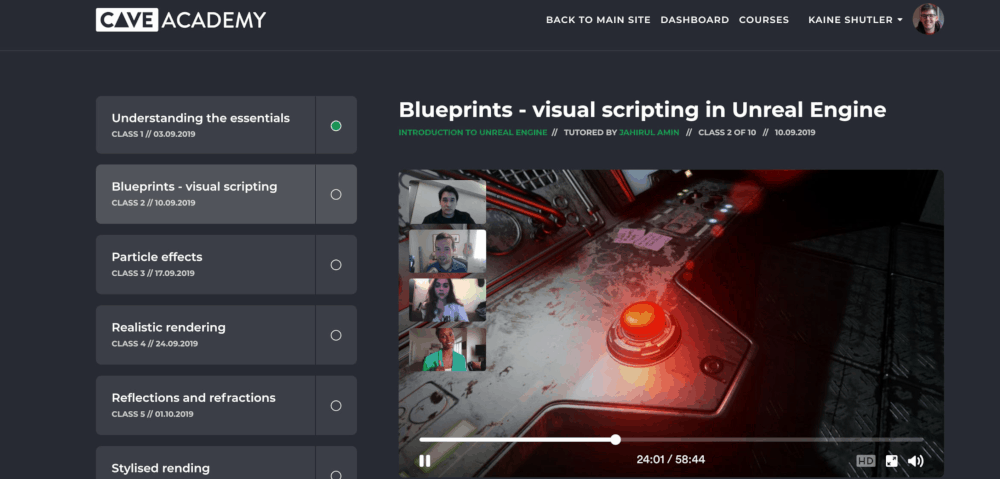Screen dimensions: 1000x479
Task: Toggle completion for Blueprints - visual scripting
Action: pos(336,195)
